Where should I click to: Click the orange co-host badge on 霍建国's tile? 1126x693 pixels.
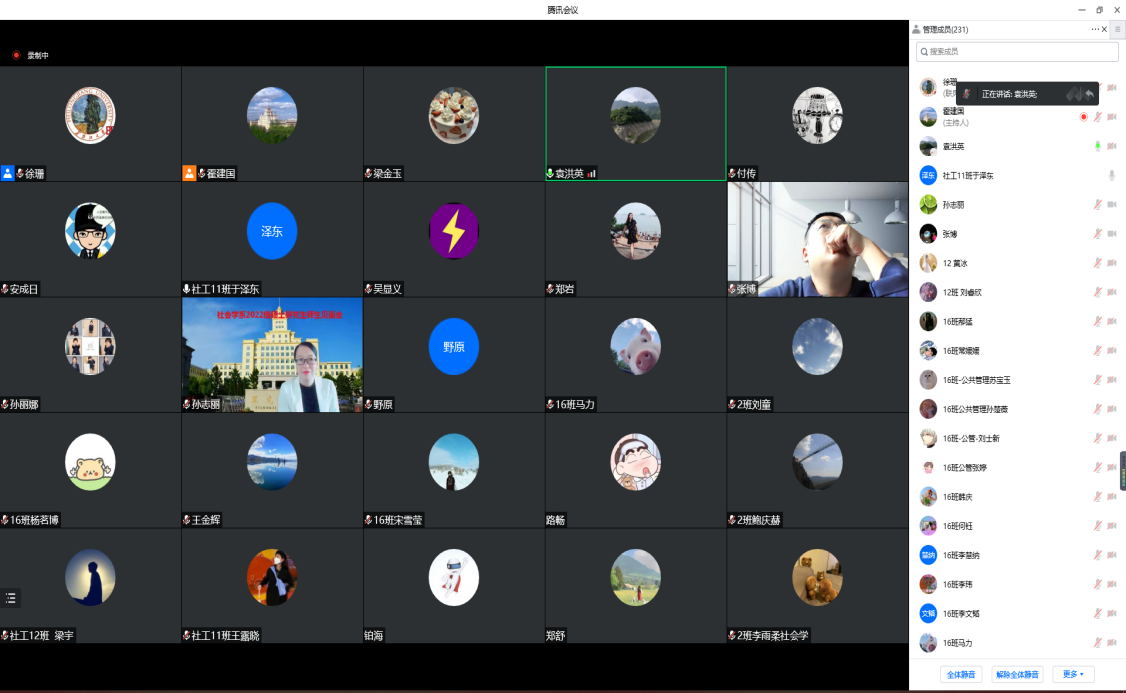[189, 173]
